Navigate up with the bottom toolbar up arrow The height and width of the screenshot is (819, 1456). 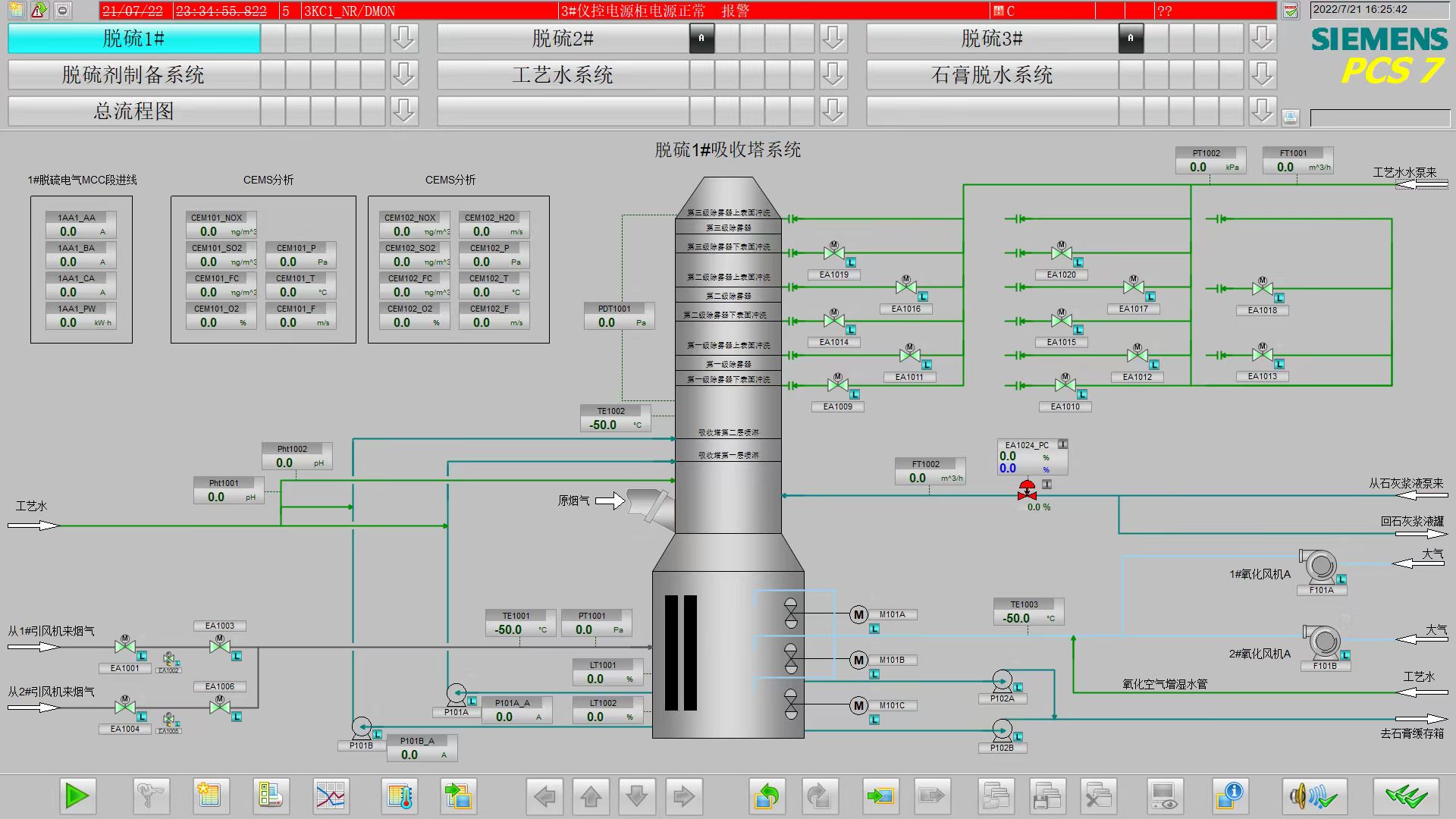(591, 795)
